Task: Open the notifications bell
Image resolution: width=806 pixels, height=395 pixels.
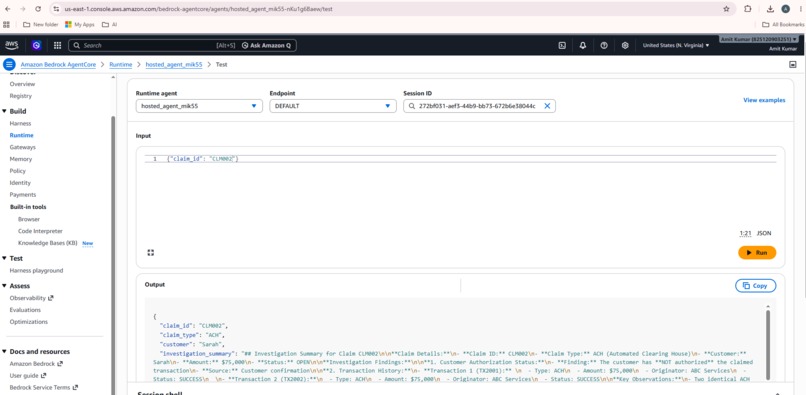Action: [583, 45]
